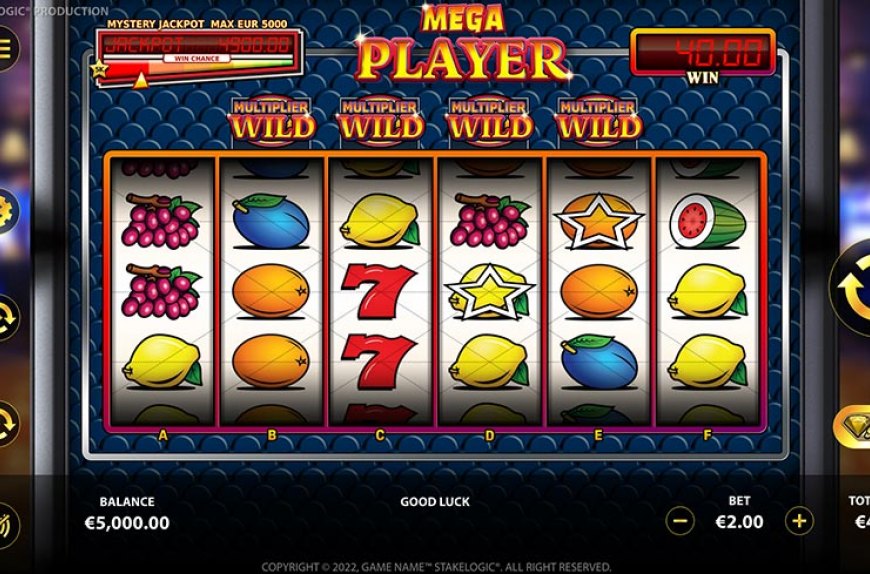
Task: Open the hamburger menu icon
Action: point(7,48)
